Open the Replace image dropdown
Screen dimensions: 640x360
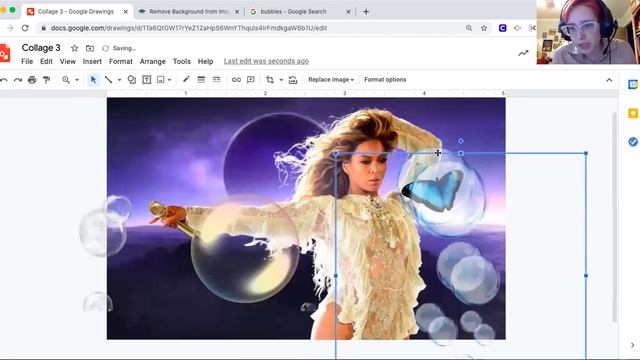(331, 80)
